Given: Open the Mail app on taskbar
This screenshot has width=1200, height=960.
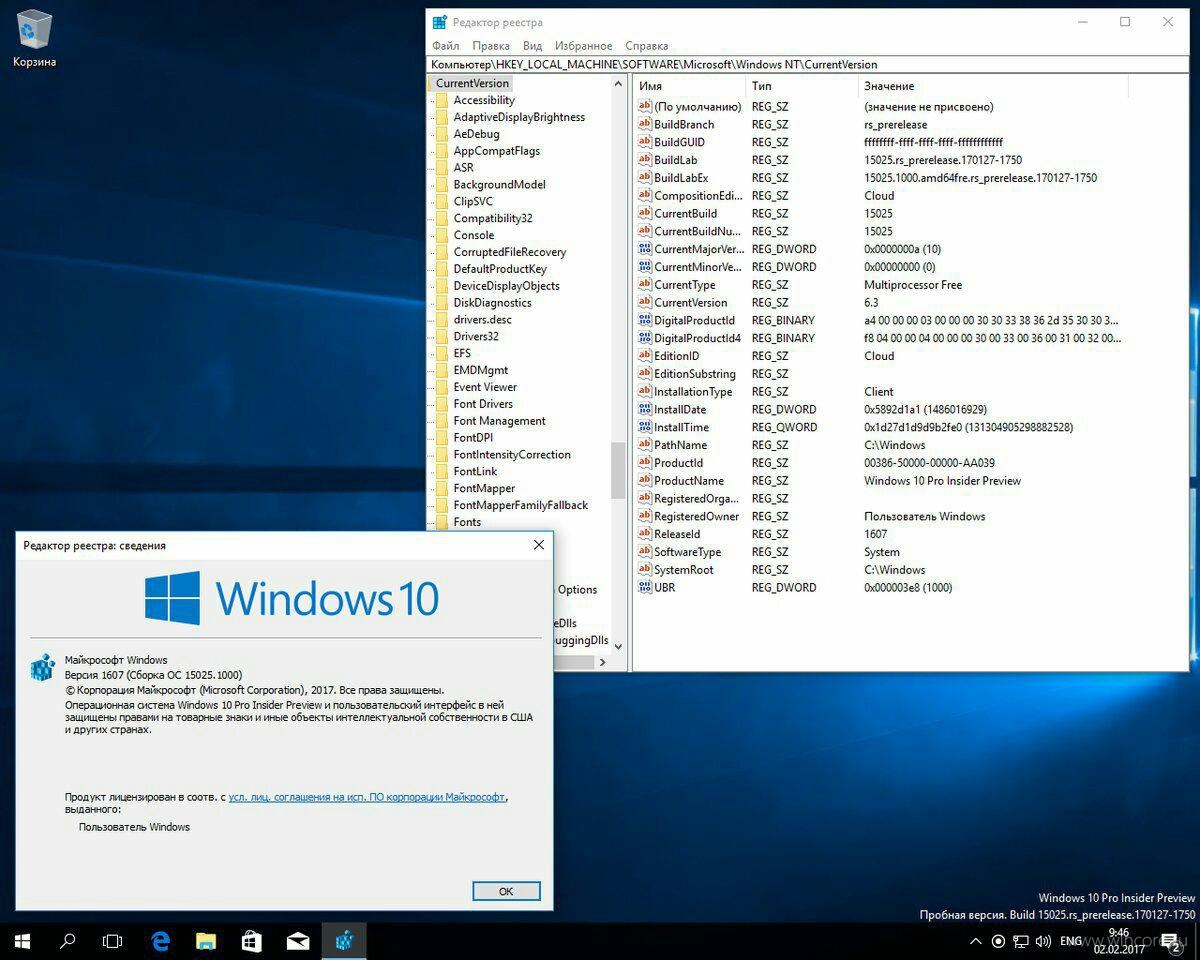Looking at the screenshot, I should pos(298,941).
